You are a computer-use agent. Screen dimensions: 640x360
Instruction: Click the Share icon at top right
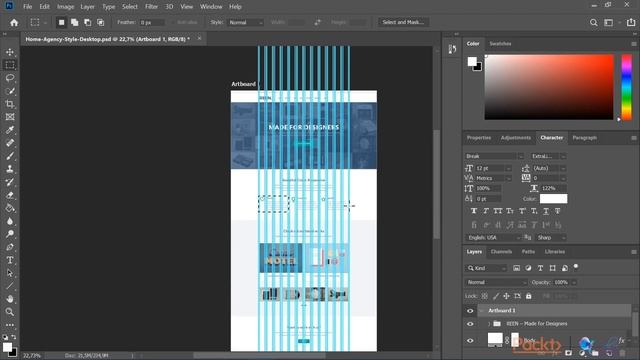tap(631, 22)
